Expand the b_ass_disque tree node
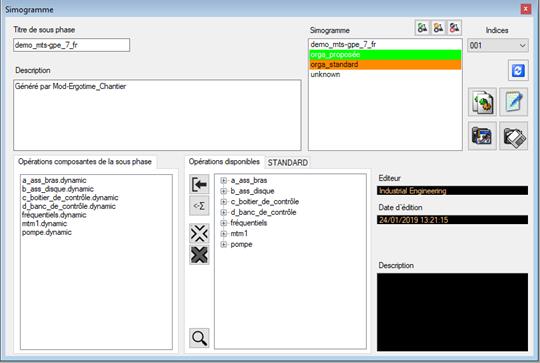Screen dimensions: 540x363 pyautogui.click(x=224, y=191)
